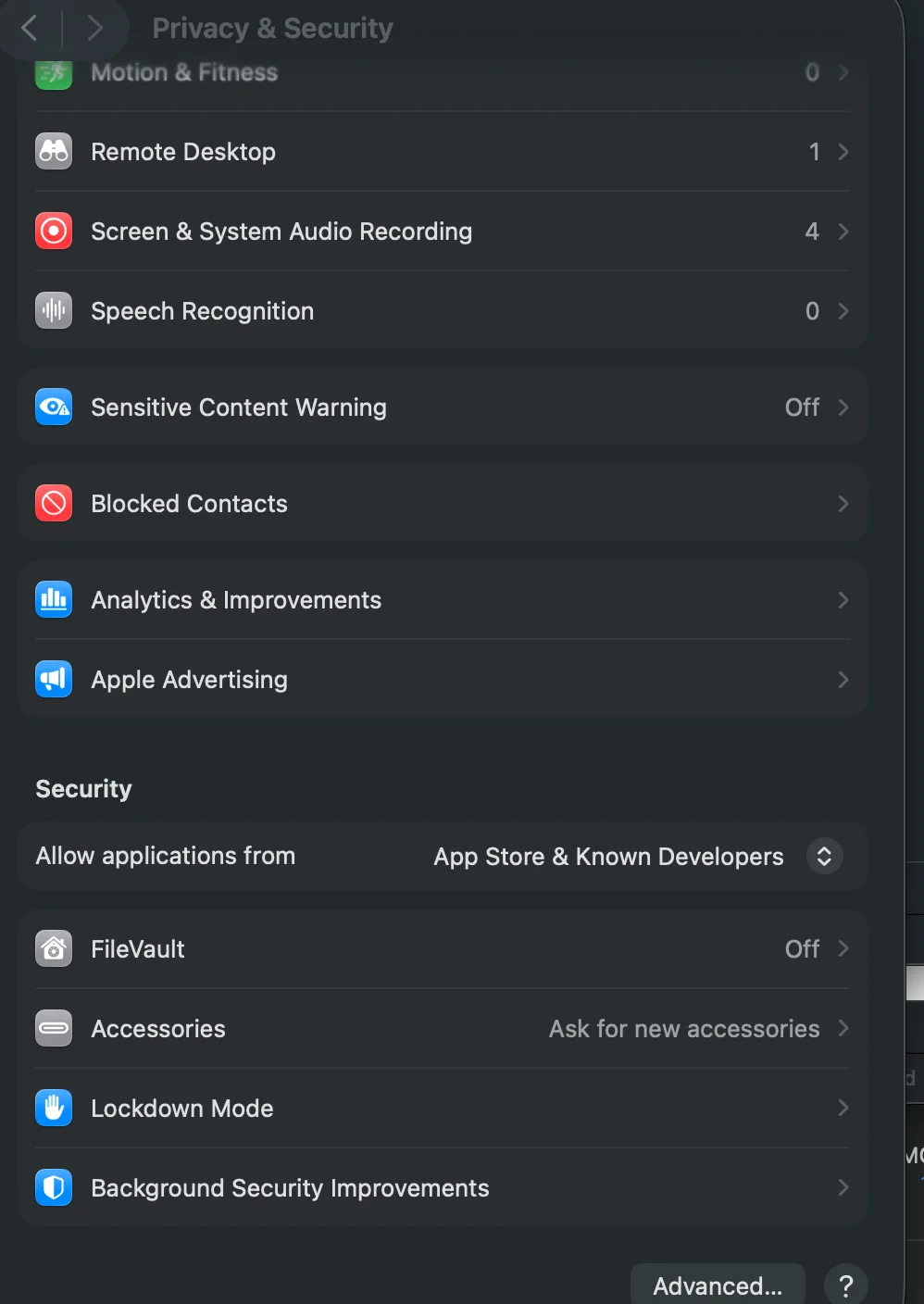Open Speech Recognition settings
Viewport: 924px width, 1304px height.
pyautogui.click(x=202, y=311)
